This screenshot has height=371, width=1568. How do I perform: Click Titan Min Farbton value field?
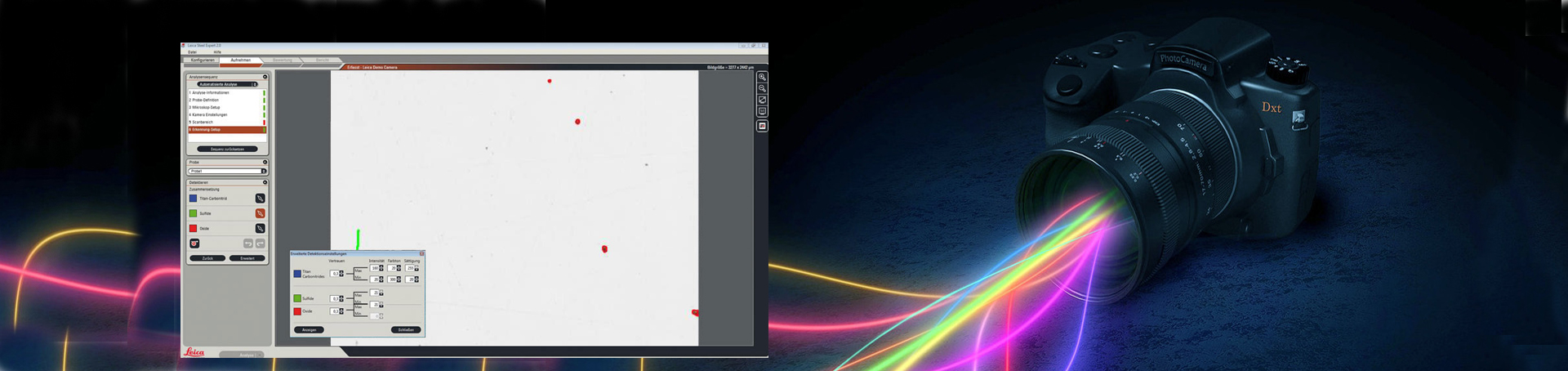pyautogui.click(x=392, y=279)
